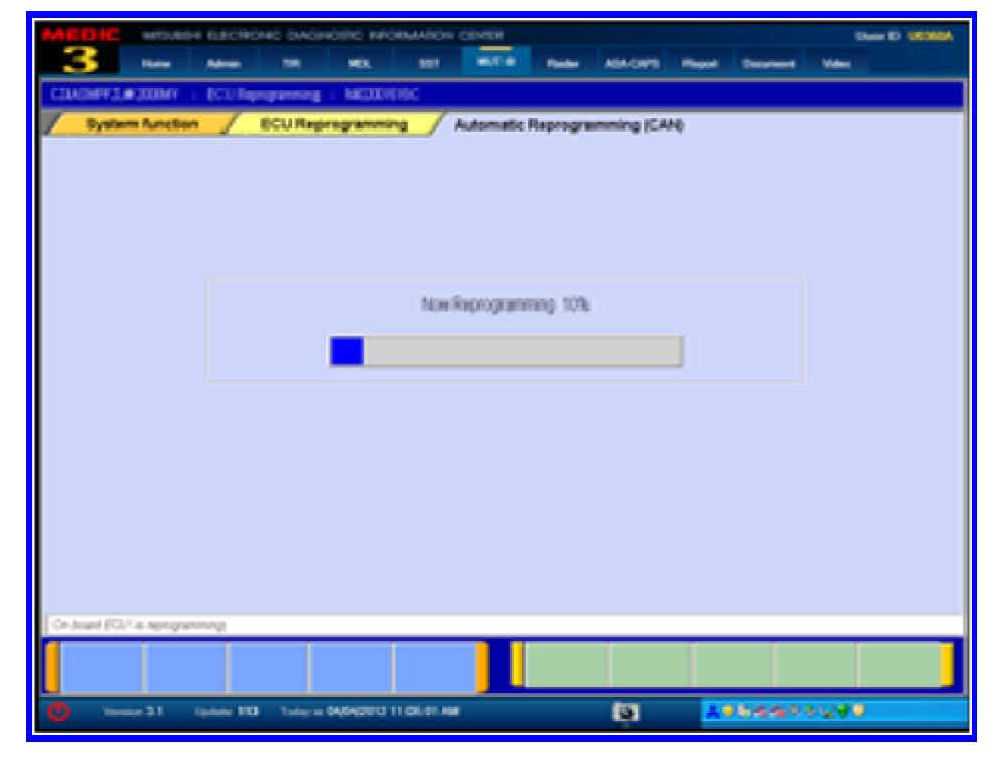Select the MUT-III tab
Image resolution: width=994 pixels, height=781 pixels.
488,62
